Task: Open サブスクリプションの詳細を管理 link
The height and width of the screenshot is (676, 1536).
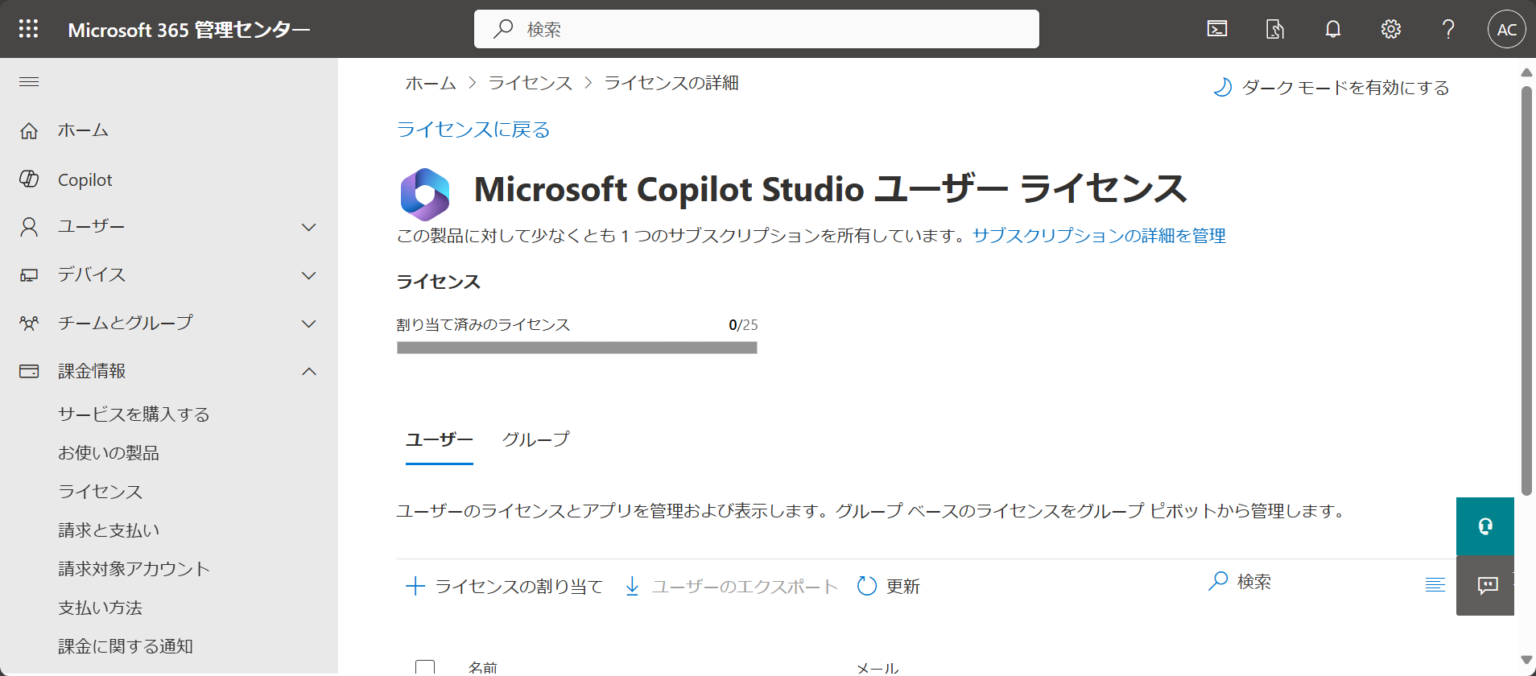Action: [1098, 235]
